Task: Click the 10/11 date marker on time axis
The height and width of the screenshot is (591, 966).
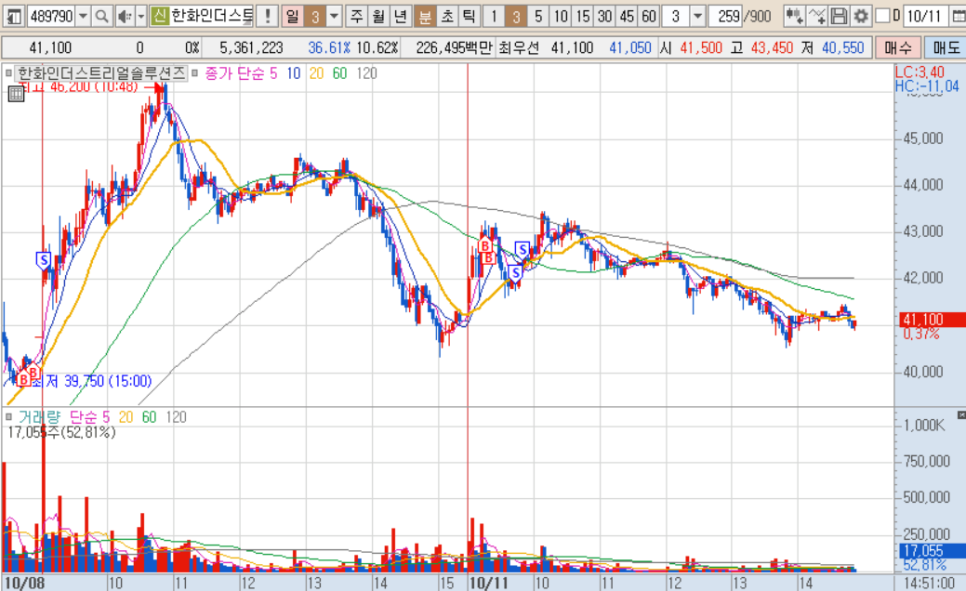Action: [x=489, y=583]
